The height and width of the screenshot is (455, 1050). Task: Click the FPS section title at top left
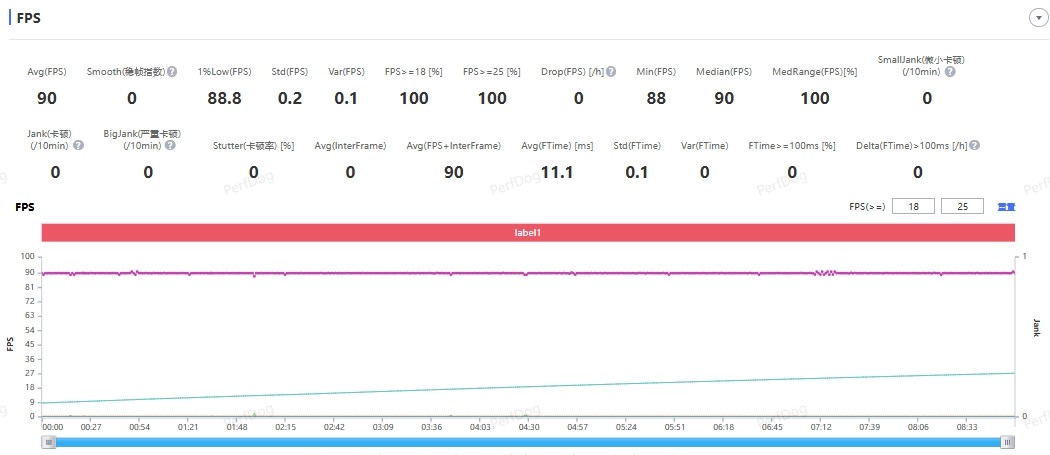29,18
